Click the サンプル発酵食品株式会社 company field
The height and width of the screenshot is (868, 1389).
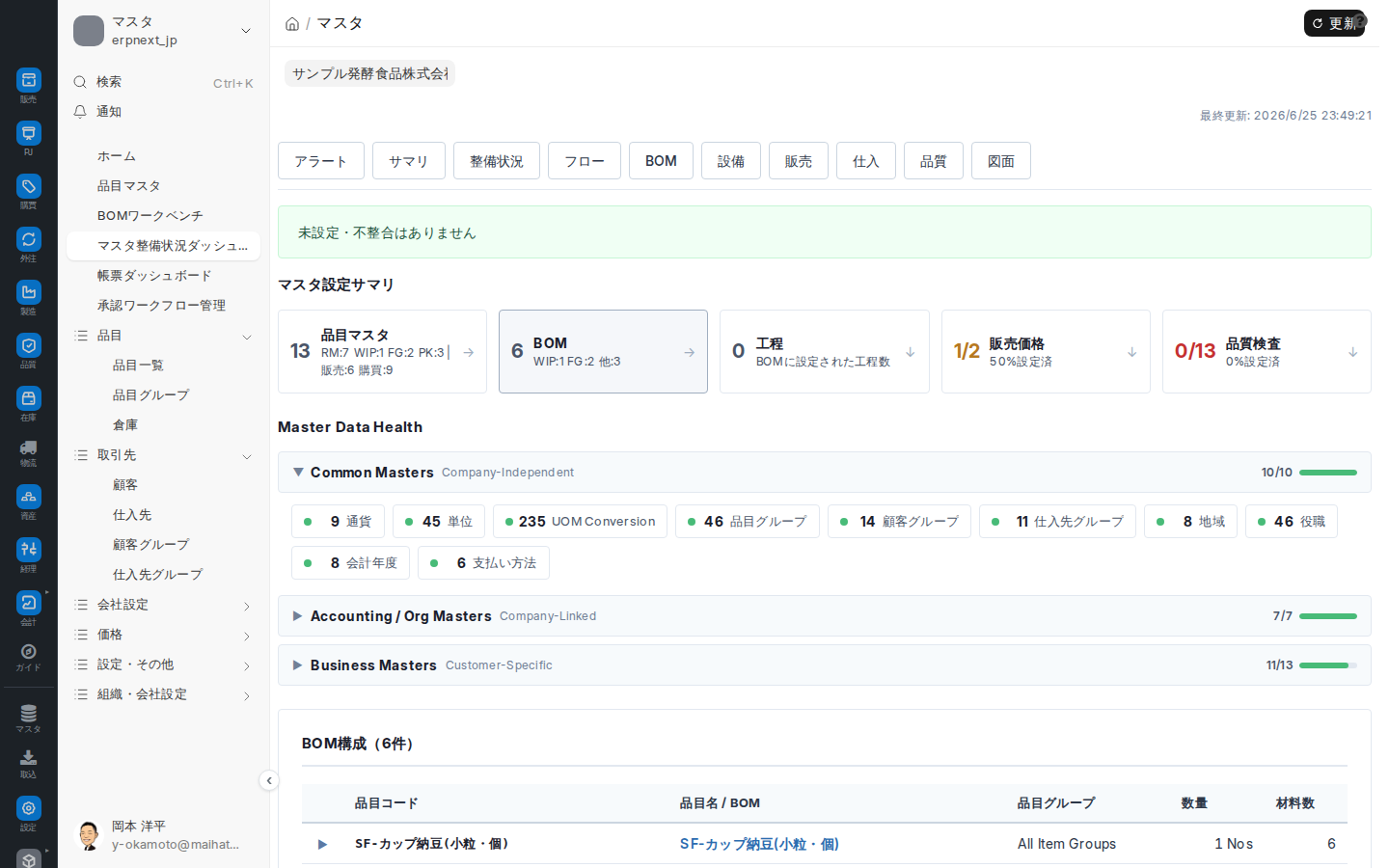click(x=369, y=73)
